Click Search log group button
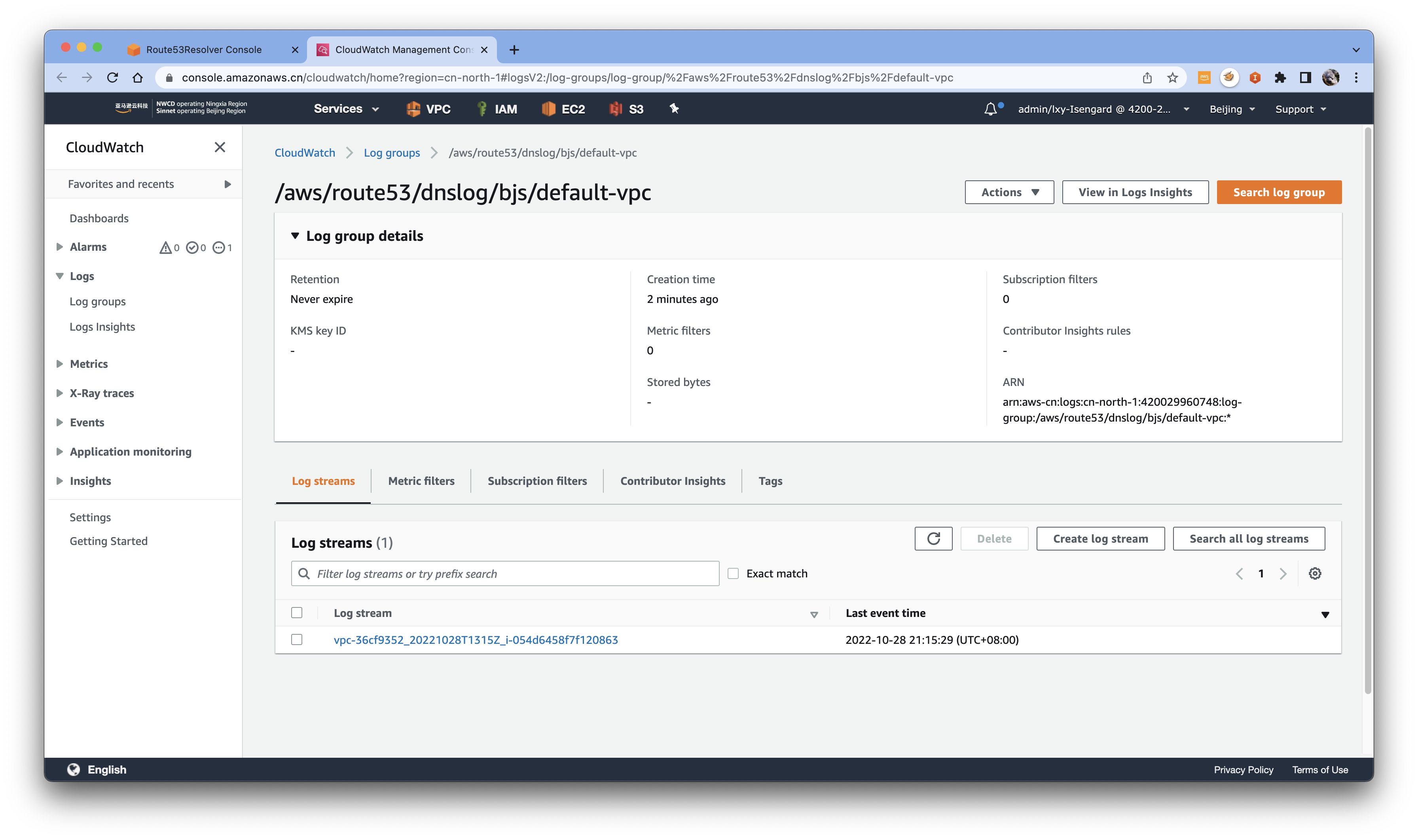The width and height of the screenshot is (1418, 840). 1279,193
